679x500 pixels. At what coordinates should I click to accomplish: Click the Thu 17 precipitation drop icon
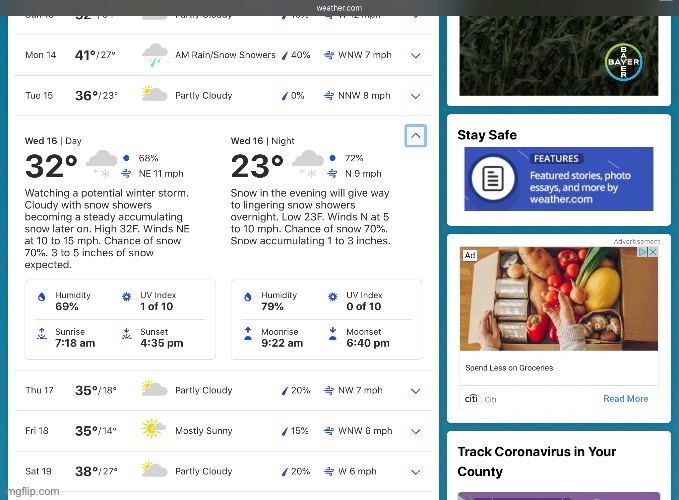coord(285,391)
